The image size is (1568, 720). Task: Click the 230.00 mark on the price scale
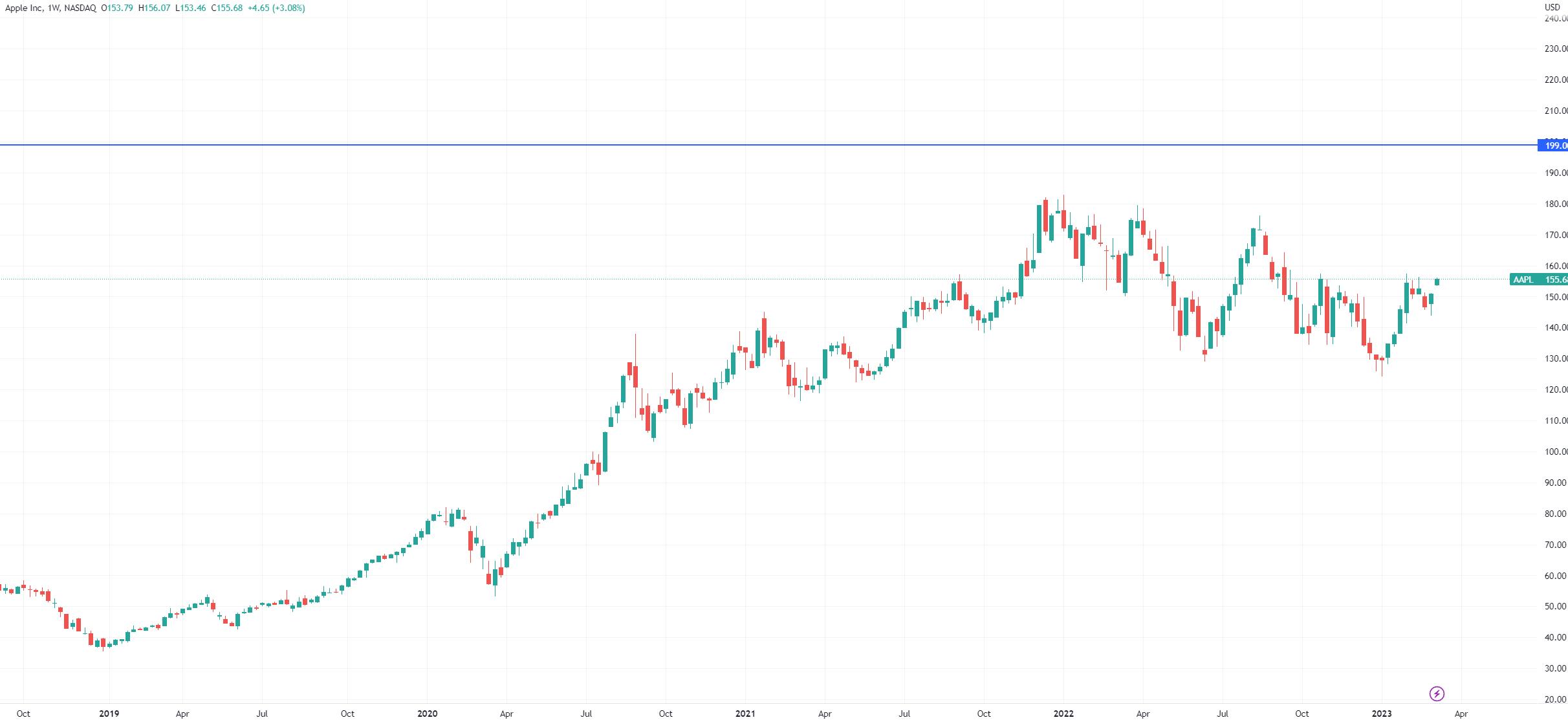click(1555, 49)
